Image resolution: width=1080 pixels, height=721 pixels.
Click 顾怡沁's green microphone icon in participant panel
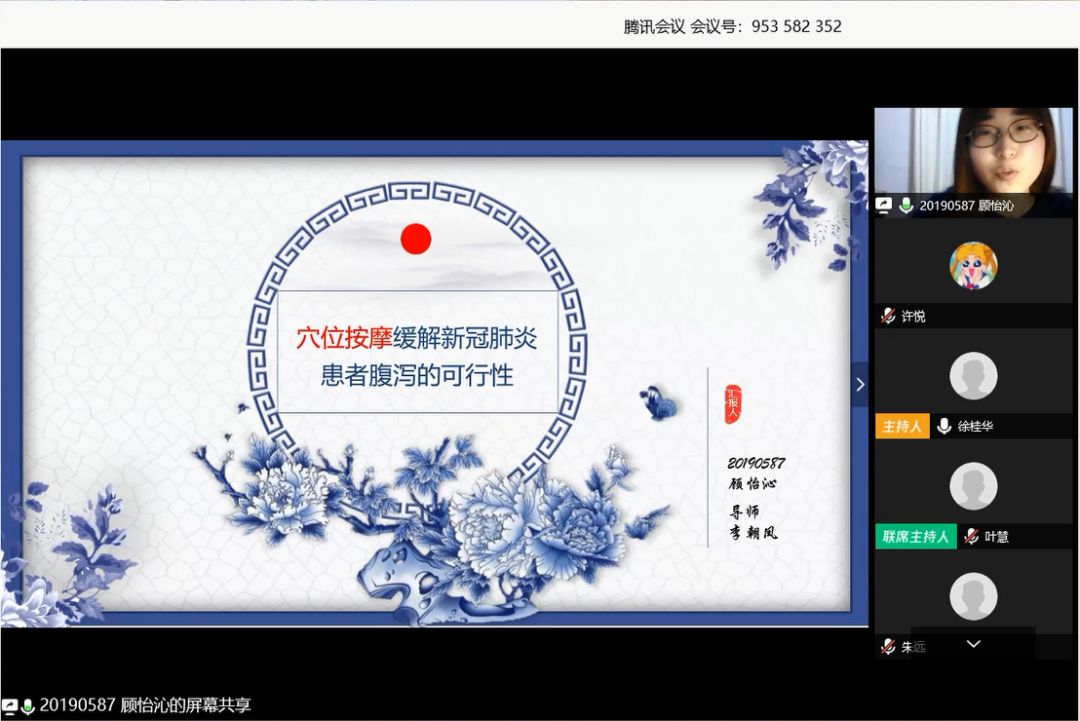(x=906, y=205)
